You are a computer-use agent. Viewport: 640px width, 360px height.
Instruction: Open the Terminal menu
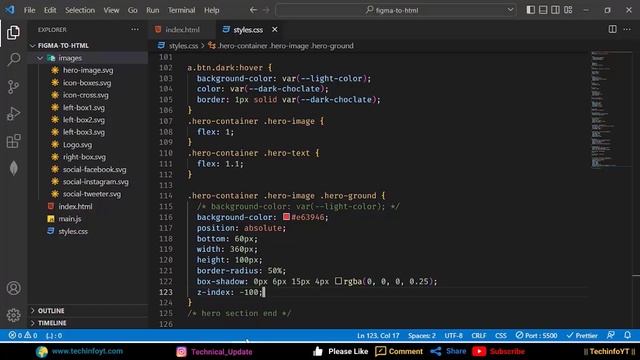[x=181, y=10]
